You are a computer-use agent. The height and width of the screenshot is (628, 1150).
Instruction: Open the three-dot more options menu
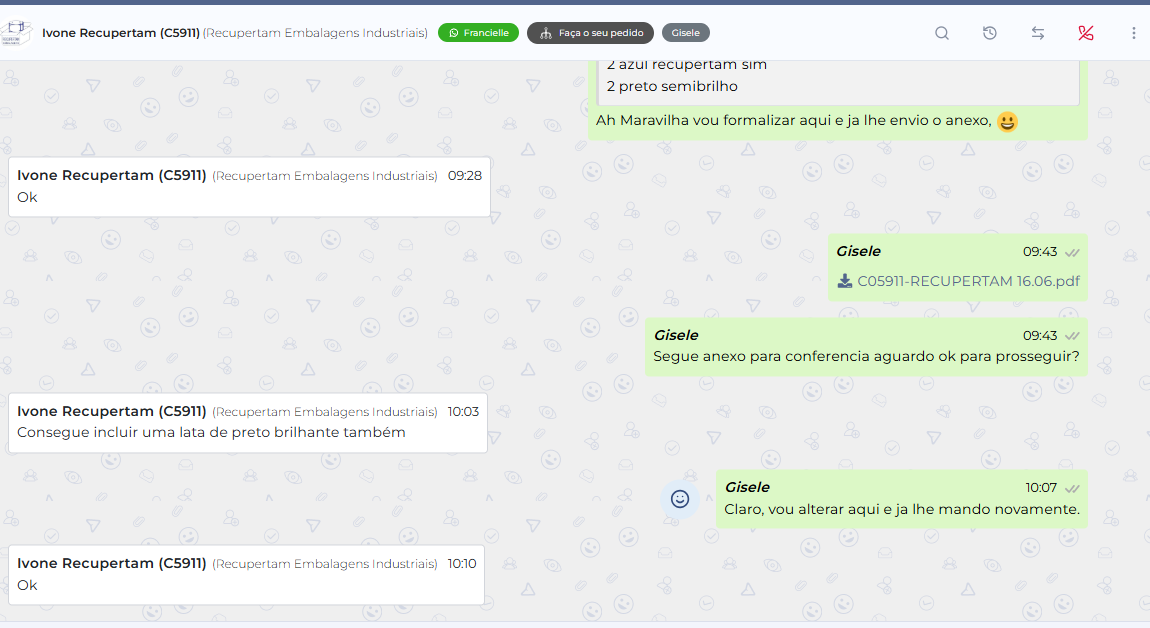(1133, 33)
